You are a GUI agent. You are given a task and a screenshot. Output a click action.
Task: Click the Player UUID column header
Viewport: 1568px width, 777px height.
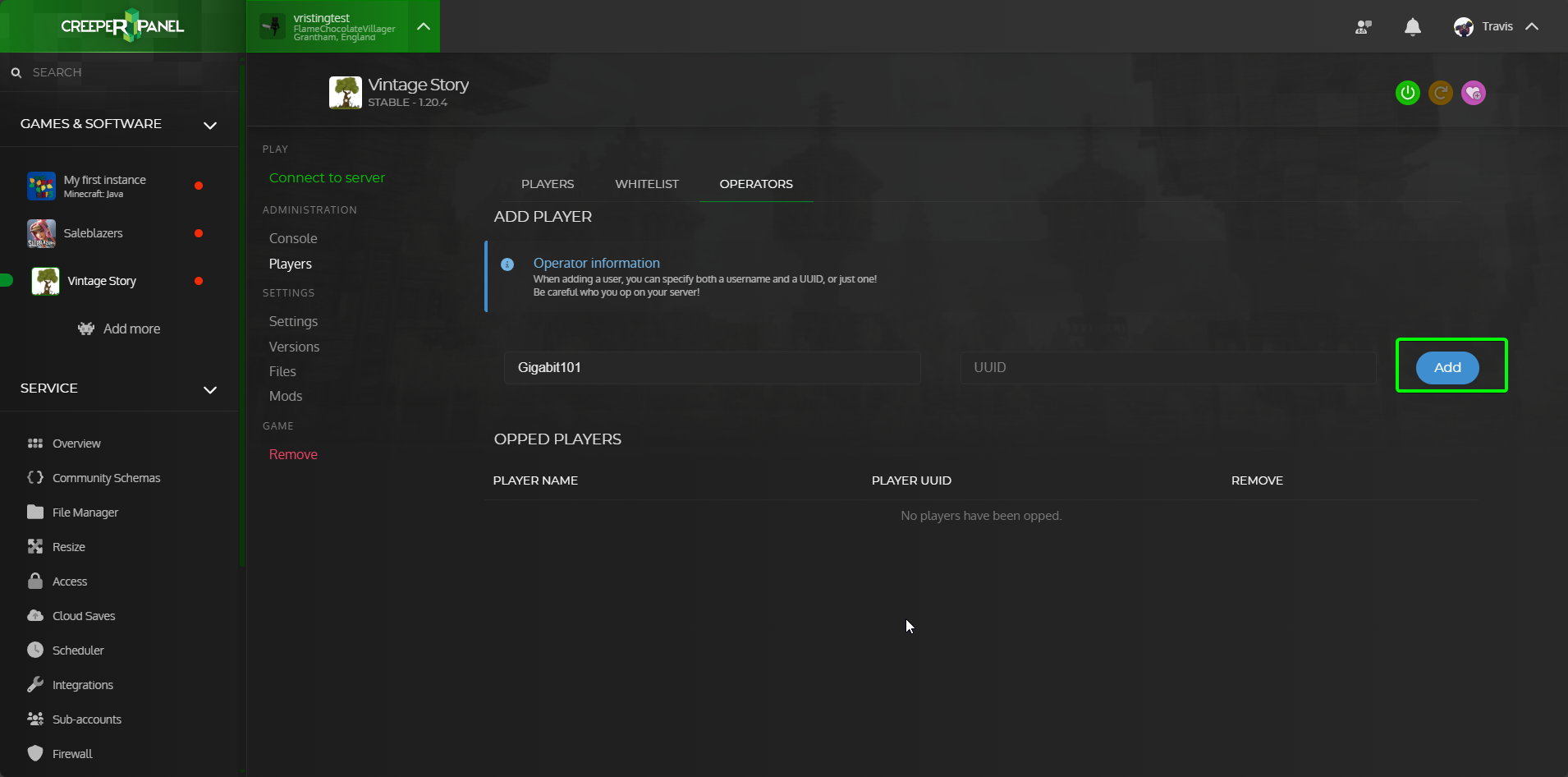coord(911,480)
